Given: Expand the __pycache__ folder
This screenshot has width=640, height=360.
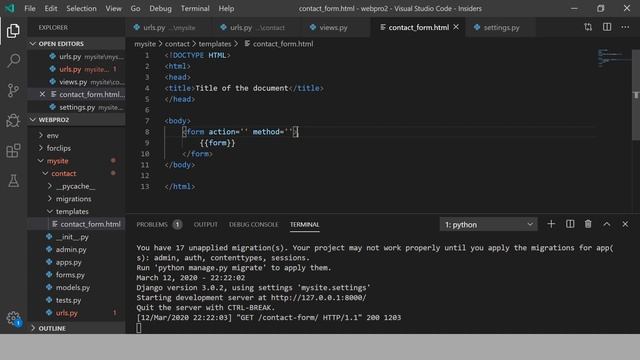Looking at the screenshot, I should tap(76, 186).
